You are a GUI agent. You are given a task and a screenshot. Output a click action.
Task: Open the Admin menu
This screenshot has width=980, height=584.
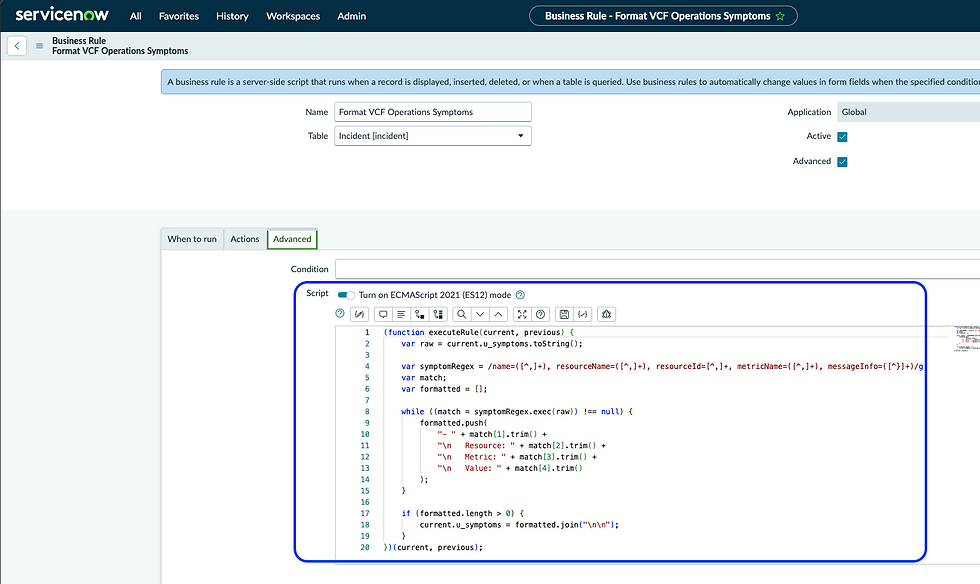(352, 16)
